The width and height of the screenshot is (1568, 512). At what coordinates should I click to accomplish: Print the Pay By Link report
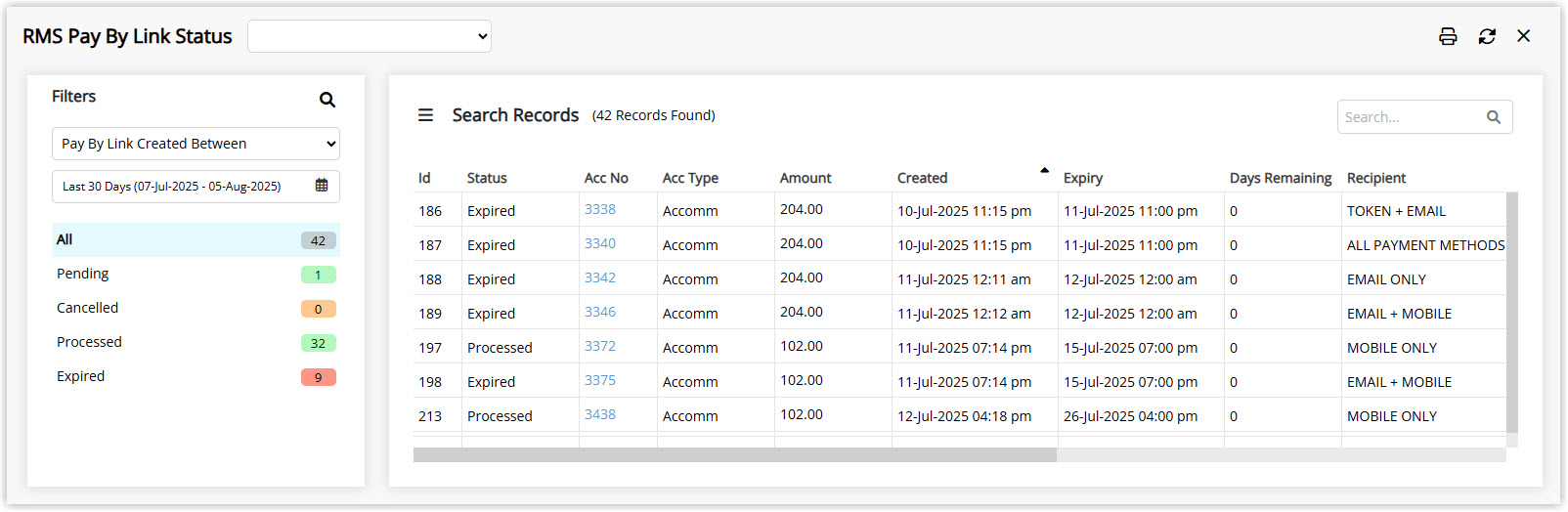pyautogui.click(x=1448, y=36)
